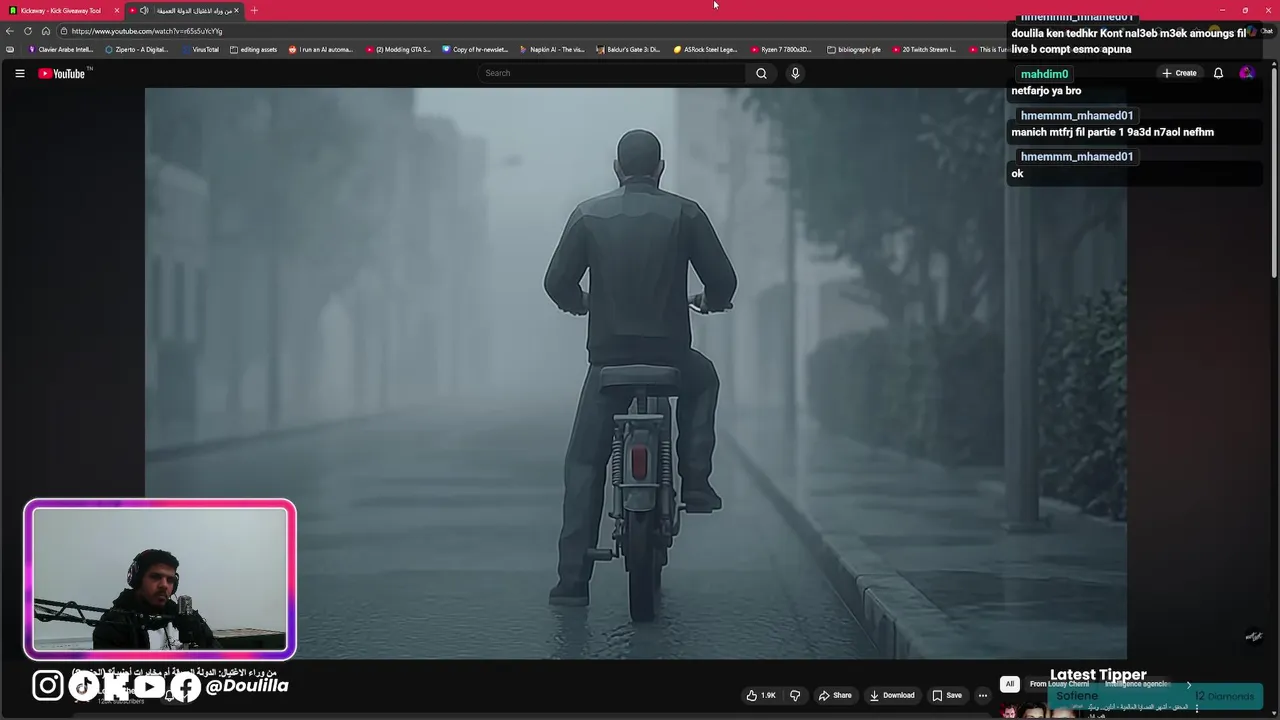Switch to Kickaway Kick Giveaway Tool tab

[61, 10]
